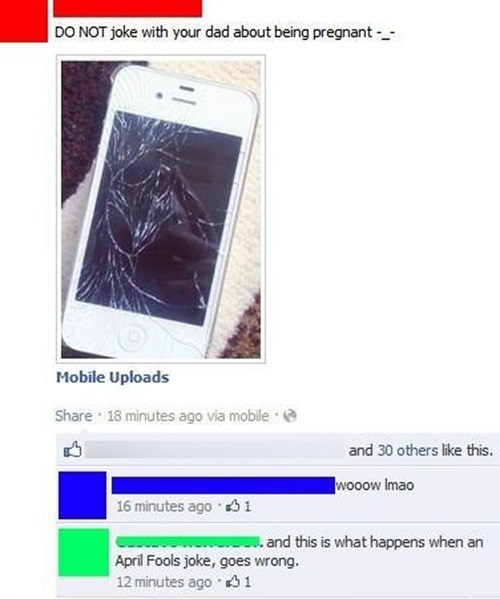Open the blue commenter's avatar
The image size is (500, 599).
pyautogui.click(x=83, y=495)
